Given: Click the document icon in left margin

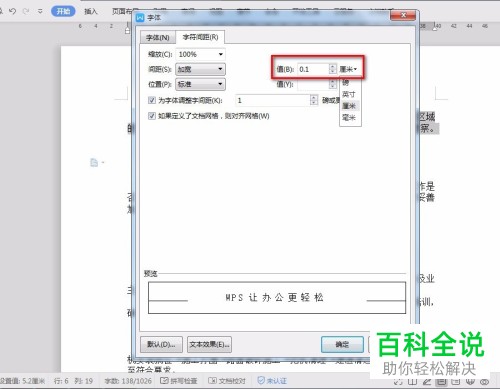Looking at the screenshot, I should pyautogui.click(x=94, y=162).
